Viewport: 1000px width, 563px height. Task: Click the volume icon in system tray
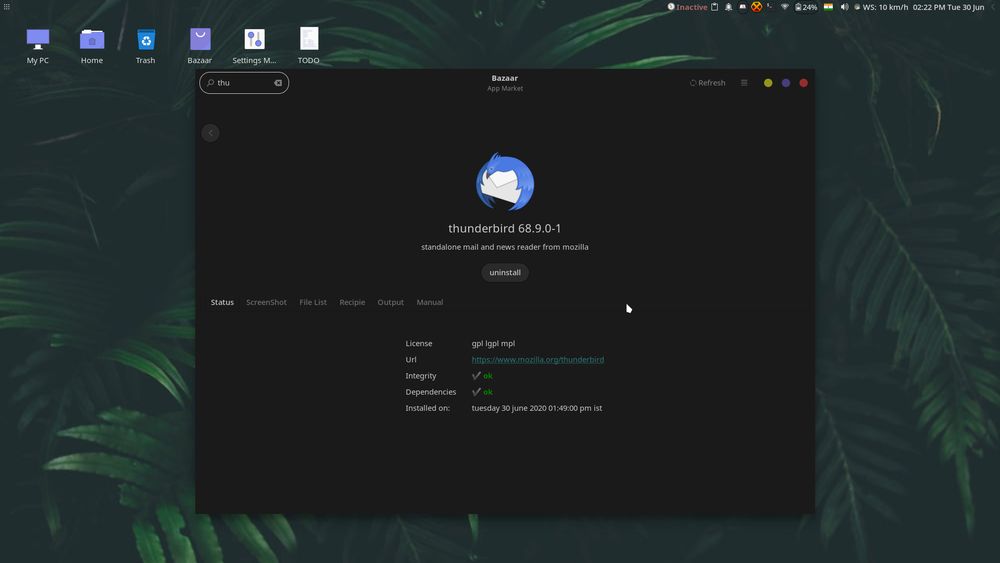[844, 7]
